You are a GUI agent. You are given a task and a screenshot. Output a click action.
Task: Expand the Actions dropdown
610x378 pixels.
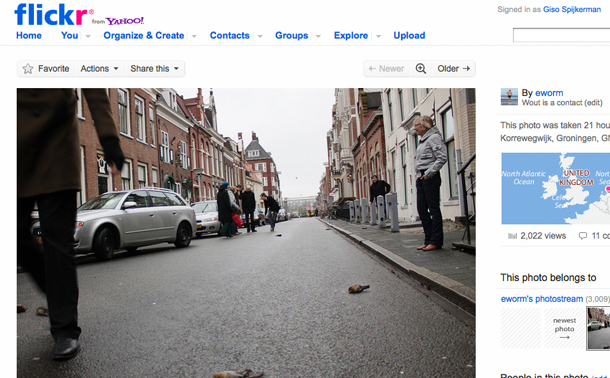pyautogui.click(x=100, y=69)
